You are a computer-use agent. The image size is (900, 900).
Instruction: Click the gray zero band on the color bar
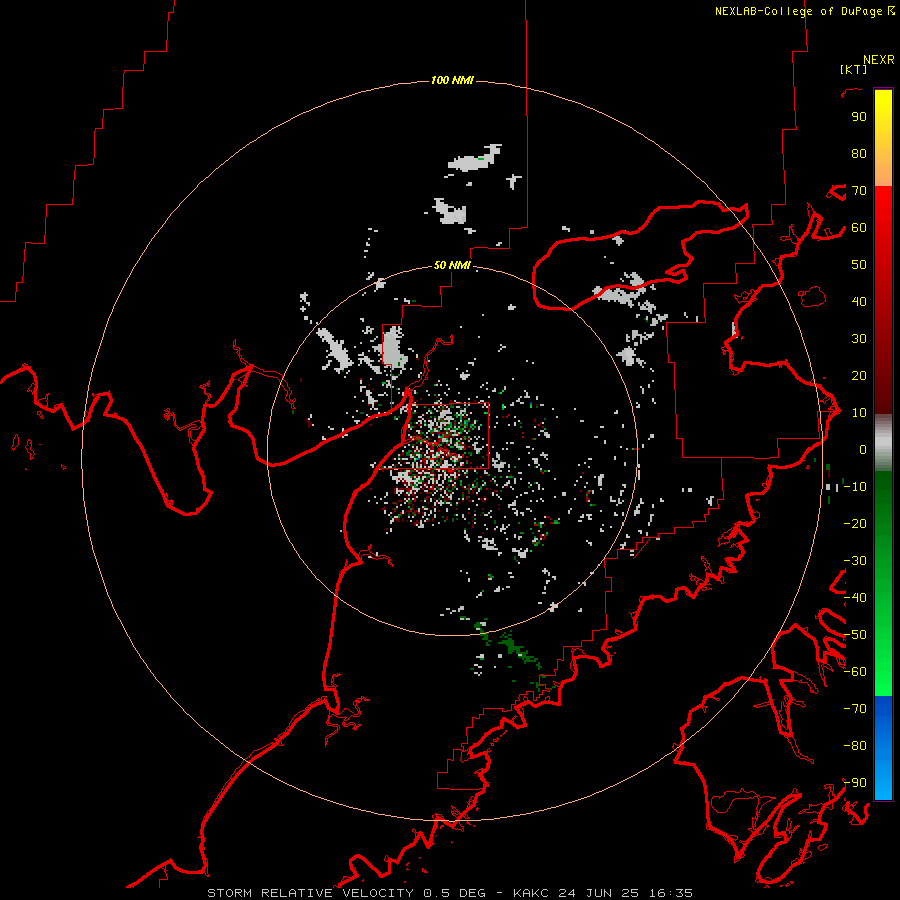click(883, 443)
